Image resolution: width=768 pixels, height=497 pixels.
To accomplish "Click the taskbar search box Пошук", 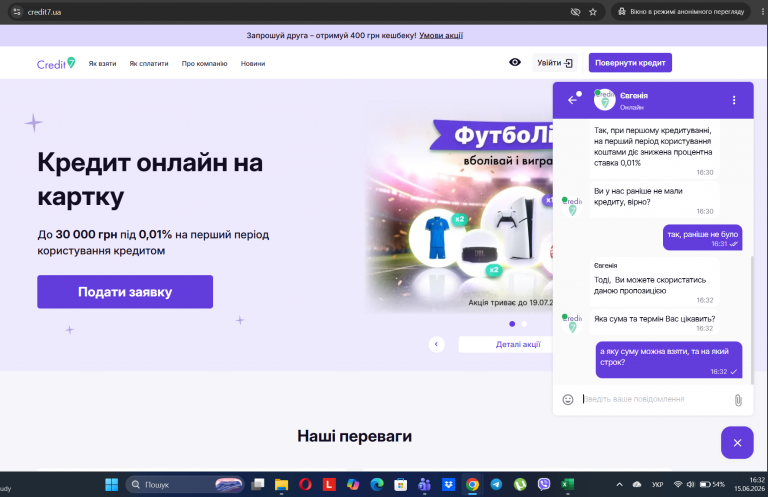I will [185, 484].
